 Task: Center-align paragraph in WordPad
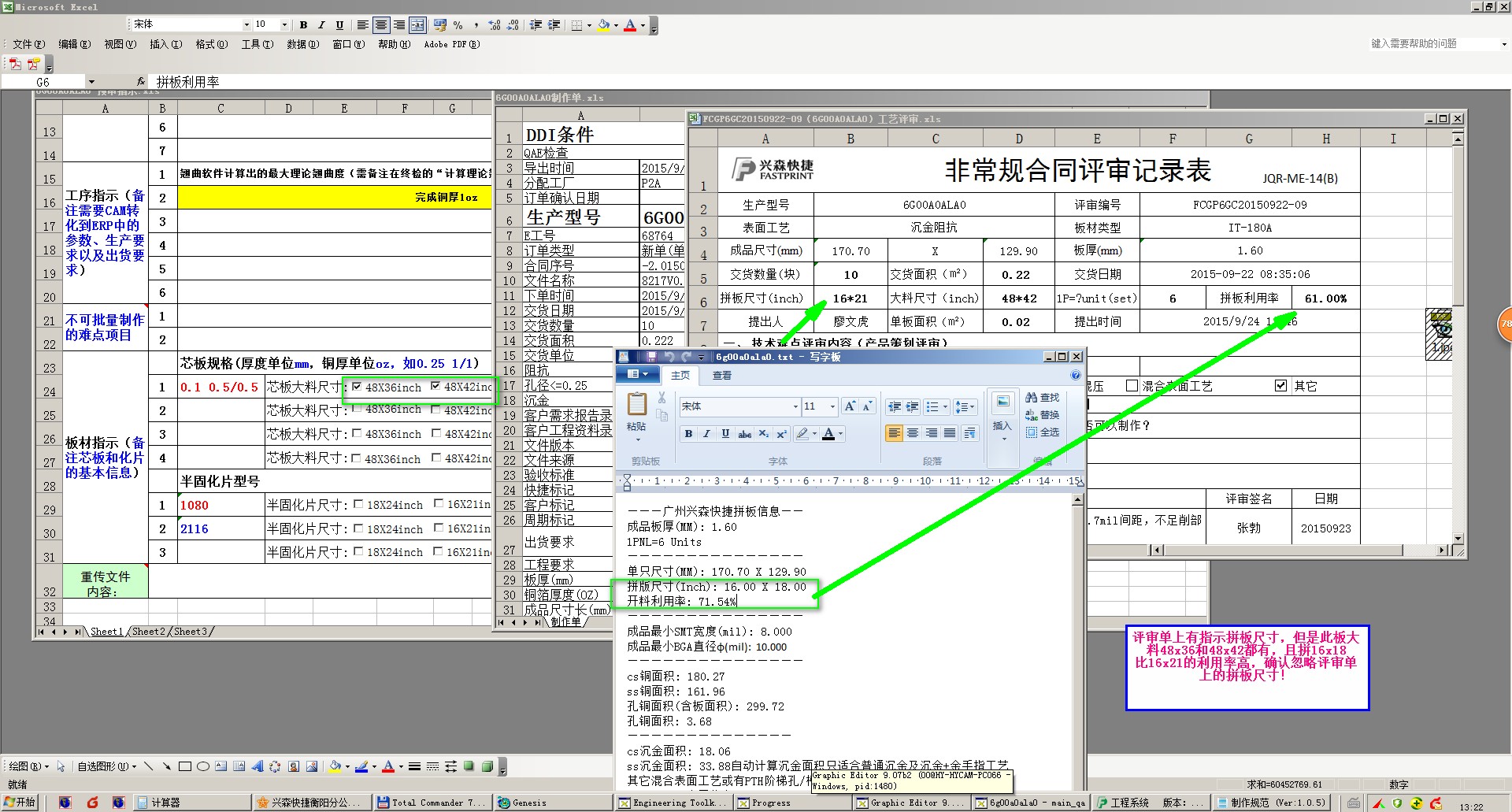click(x=912, y=433)
